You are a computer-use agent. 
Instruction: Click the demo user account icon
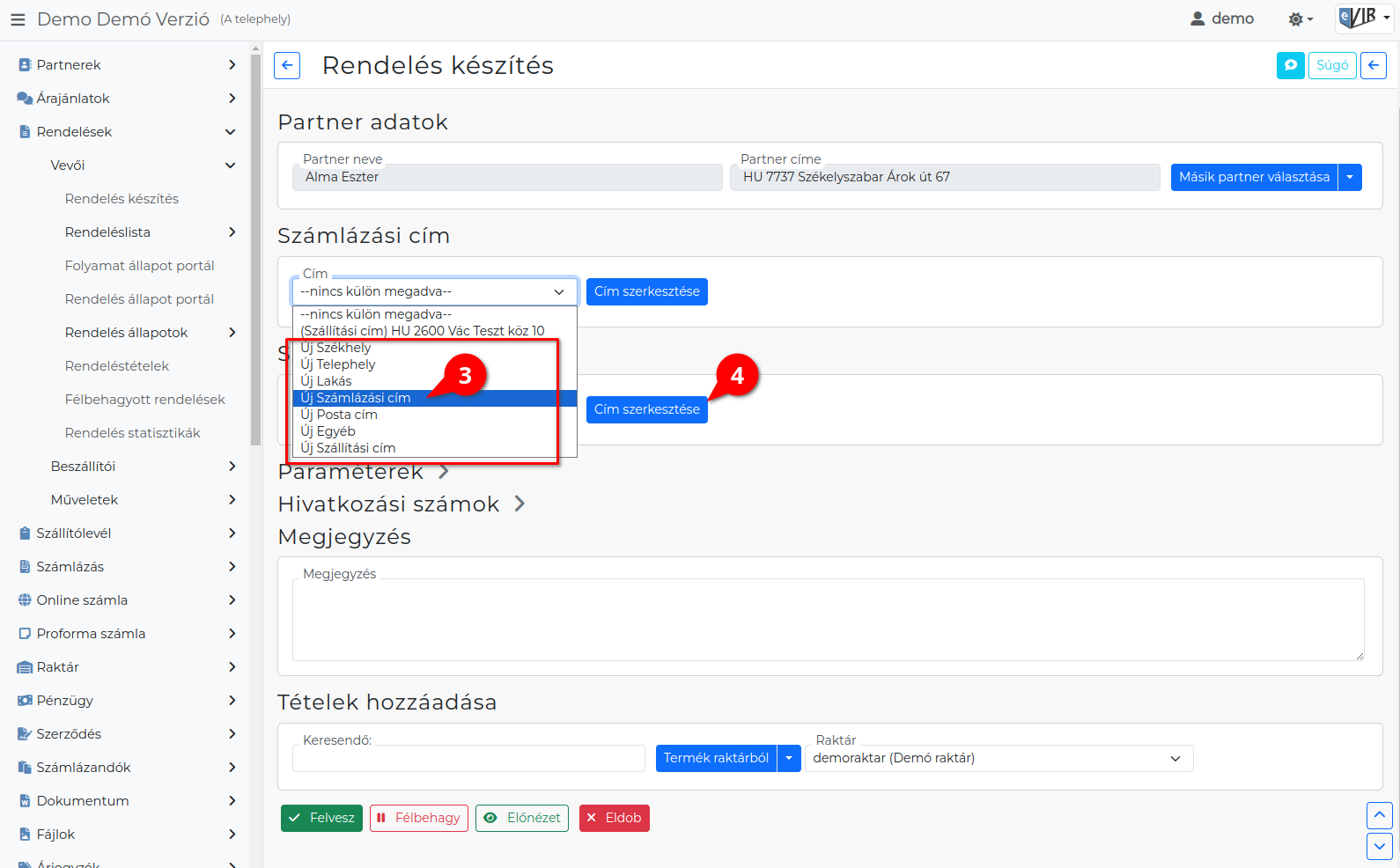[x=1197, y=18]
